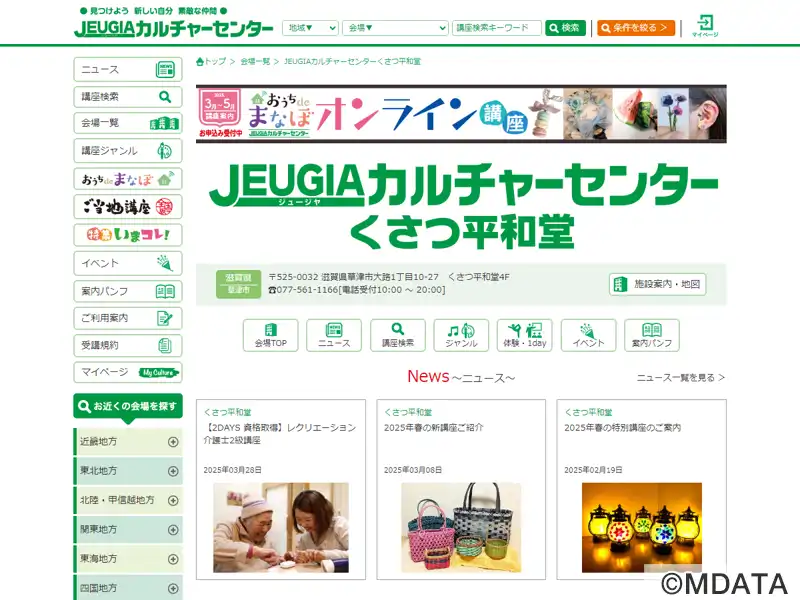Expand the 関東地方 region
This screenshot has width=800, height=600.
(x=128, y=530)
